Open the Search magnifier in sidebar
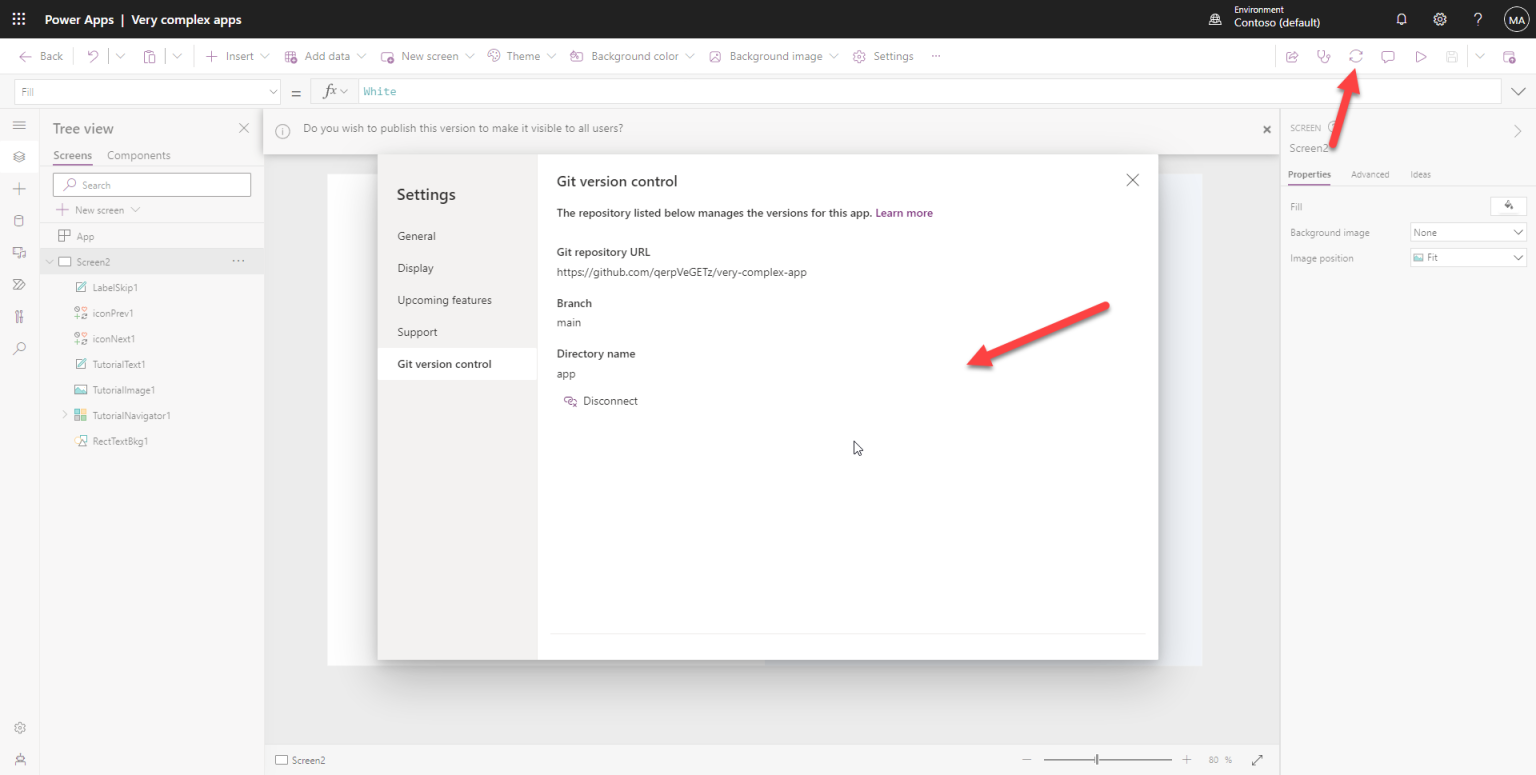This screenshot has height=775, width=1536. (x=19, y=349)
